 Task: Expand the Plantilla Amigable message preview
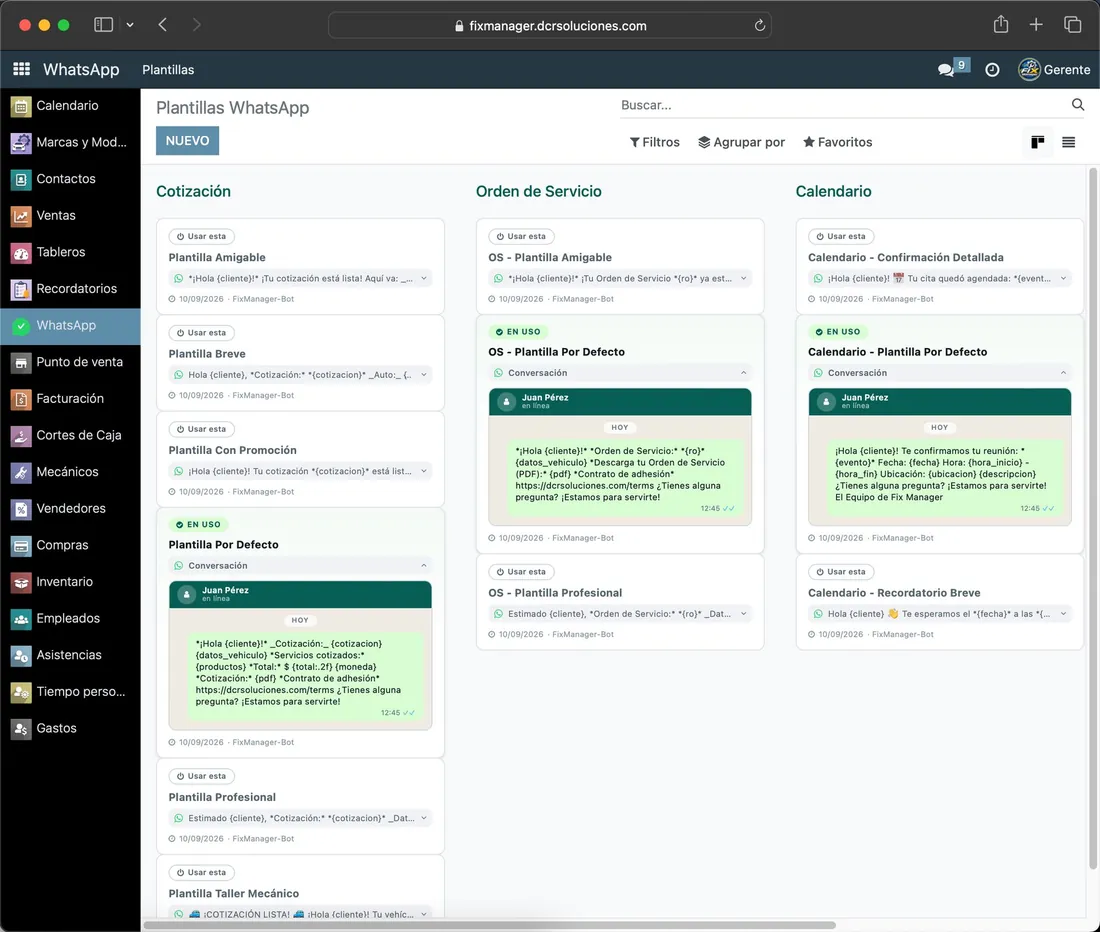tap(300, 278)
